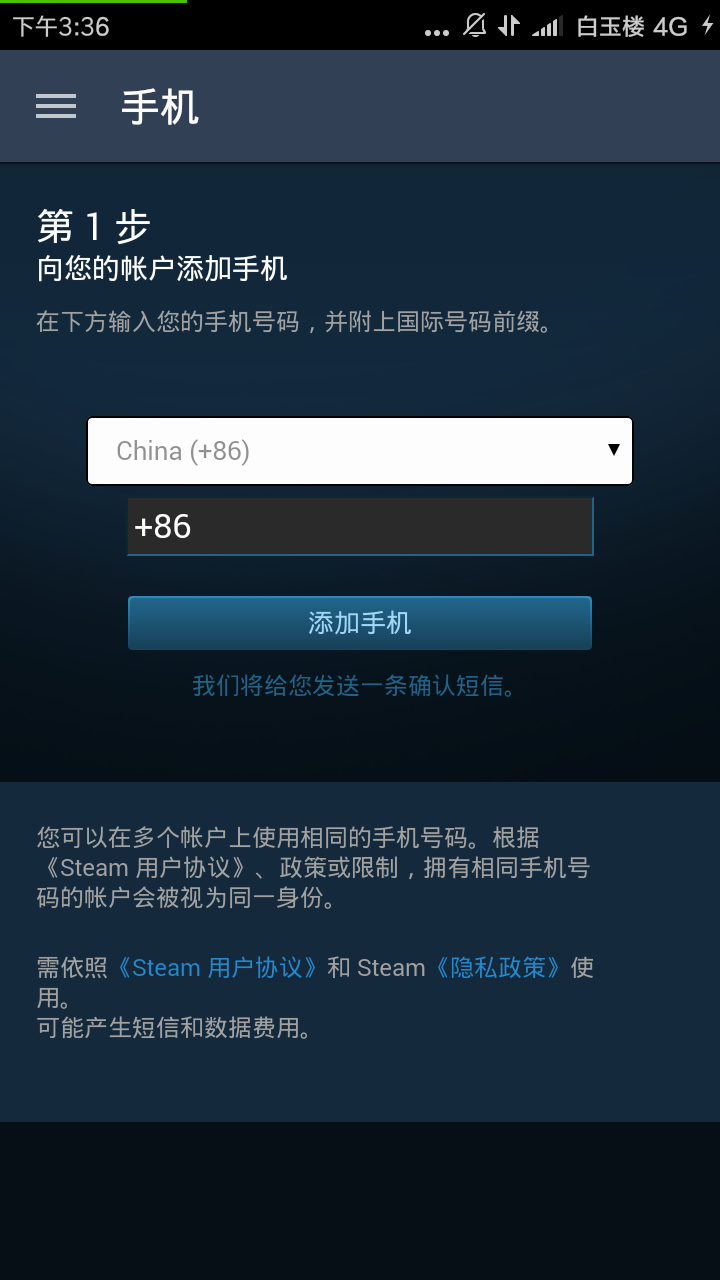Open the blue《Steam 用户协议》link
This screenshot has width=720, height=1280.
pyautogui.click(x=217, y=968)
